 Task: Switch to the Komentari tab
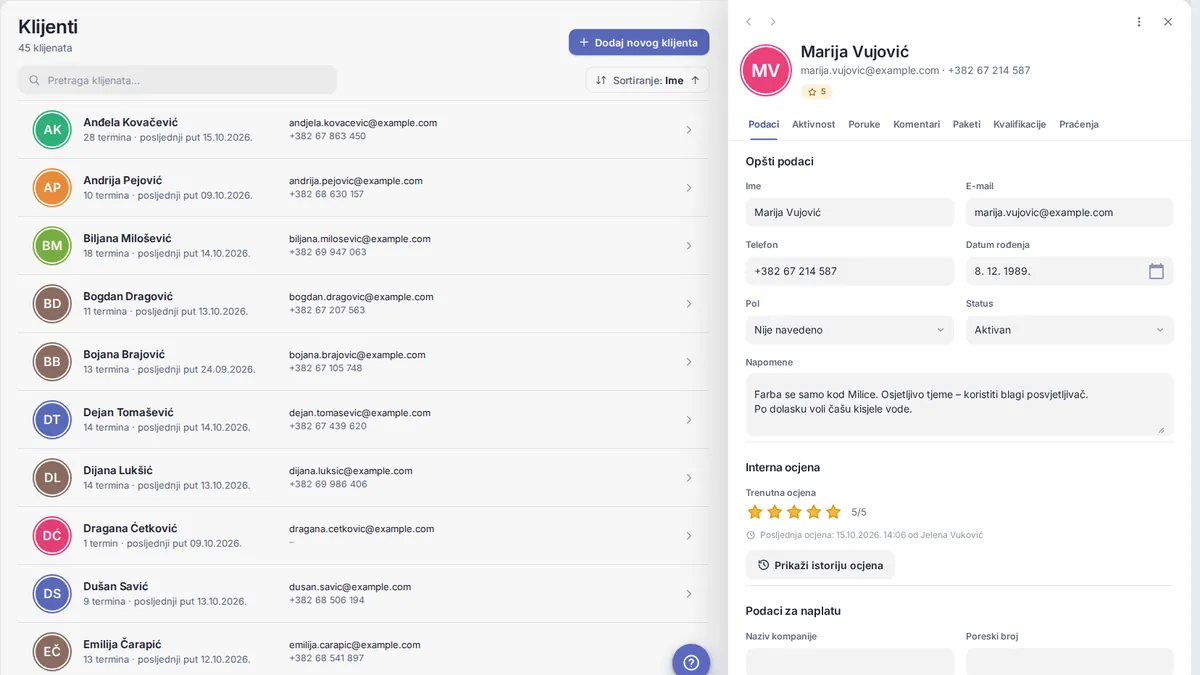point(917,124)
